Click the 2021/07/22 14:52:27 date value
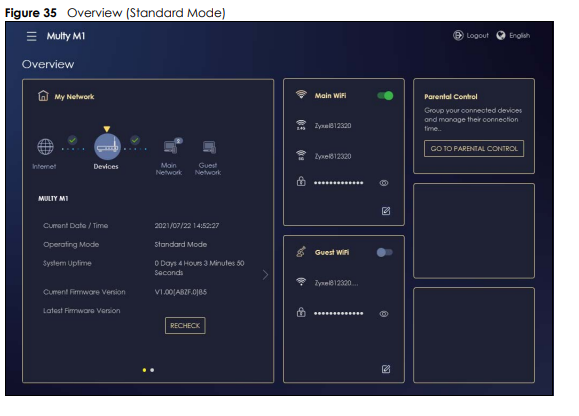579x416 pixels. click(x=187, y=226)
